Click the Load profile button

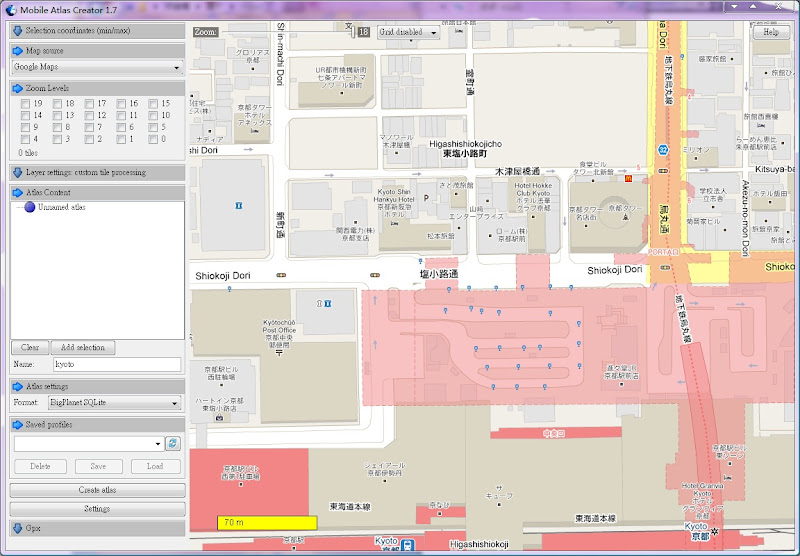pyautogui.click(x=155, y=466)
